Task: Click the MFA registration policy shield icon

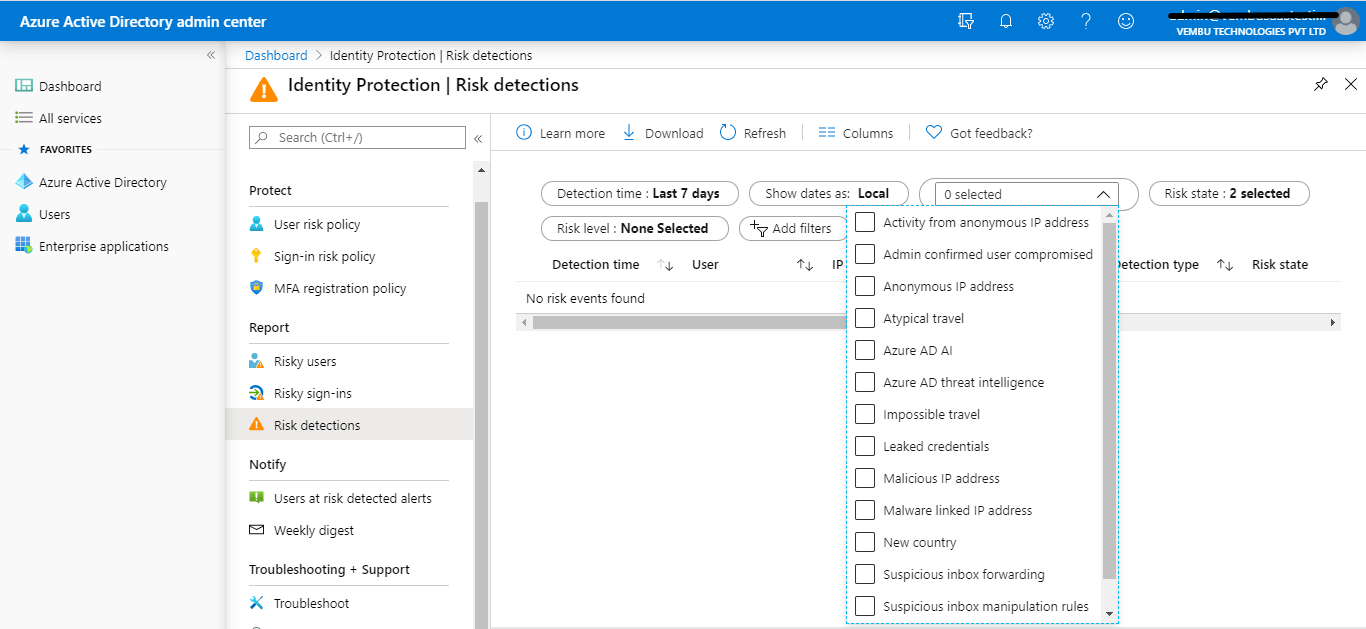Action: [x=257, y=288]
